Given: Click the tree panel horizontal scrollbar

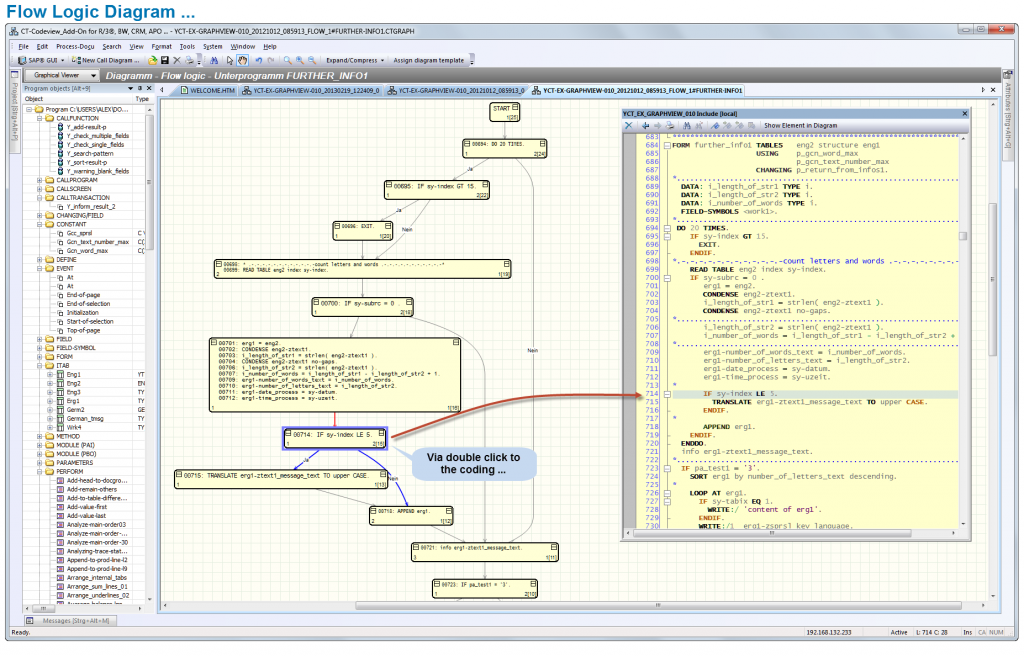Looking at the screenshot, I should point(44,608).
